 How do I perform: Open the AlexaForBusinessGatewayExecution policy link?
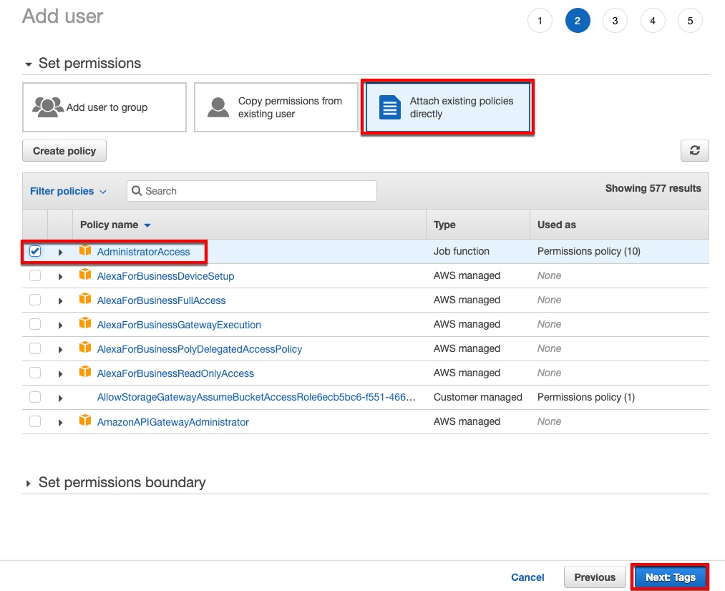pos(179,325)
